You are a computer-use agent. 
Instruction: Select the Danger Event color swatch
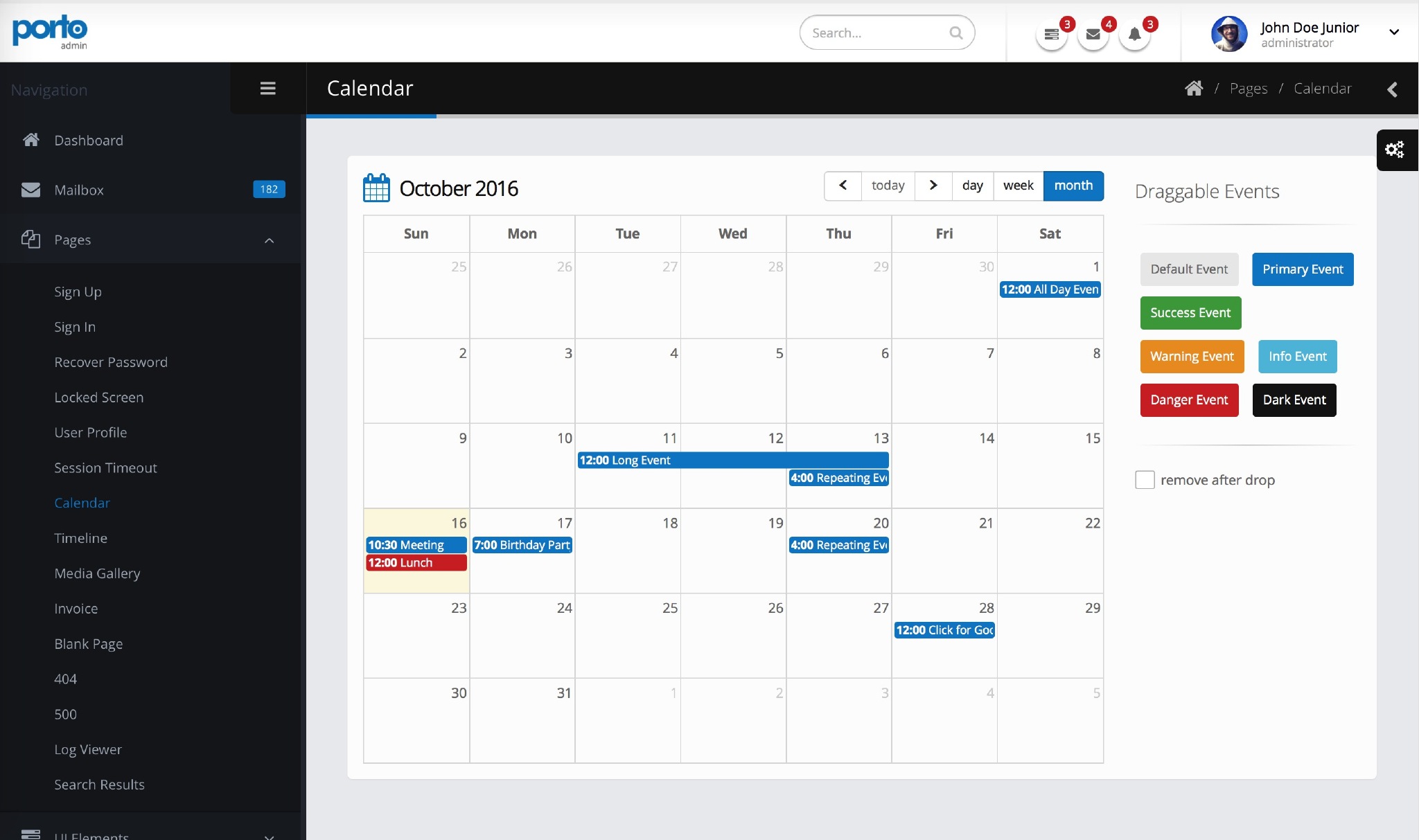1189,400
